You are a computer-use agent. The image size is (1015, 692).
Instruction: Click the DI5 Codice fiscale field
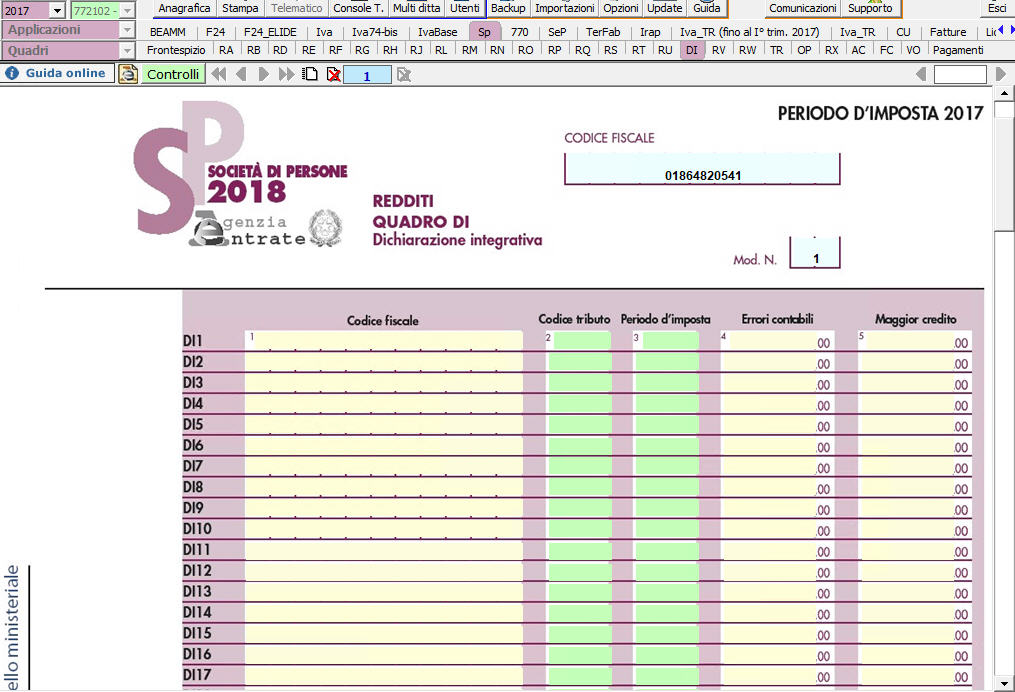(x=384, y=425)
